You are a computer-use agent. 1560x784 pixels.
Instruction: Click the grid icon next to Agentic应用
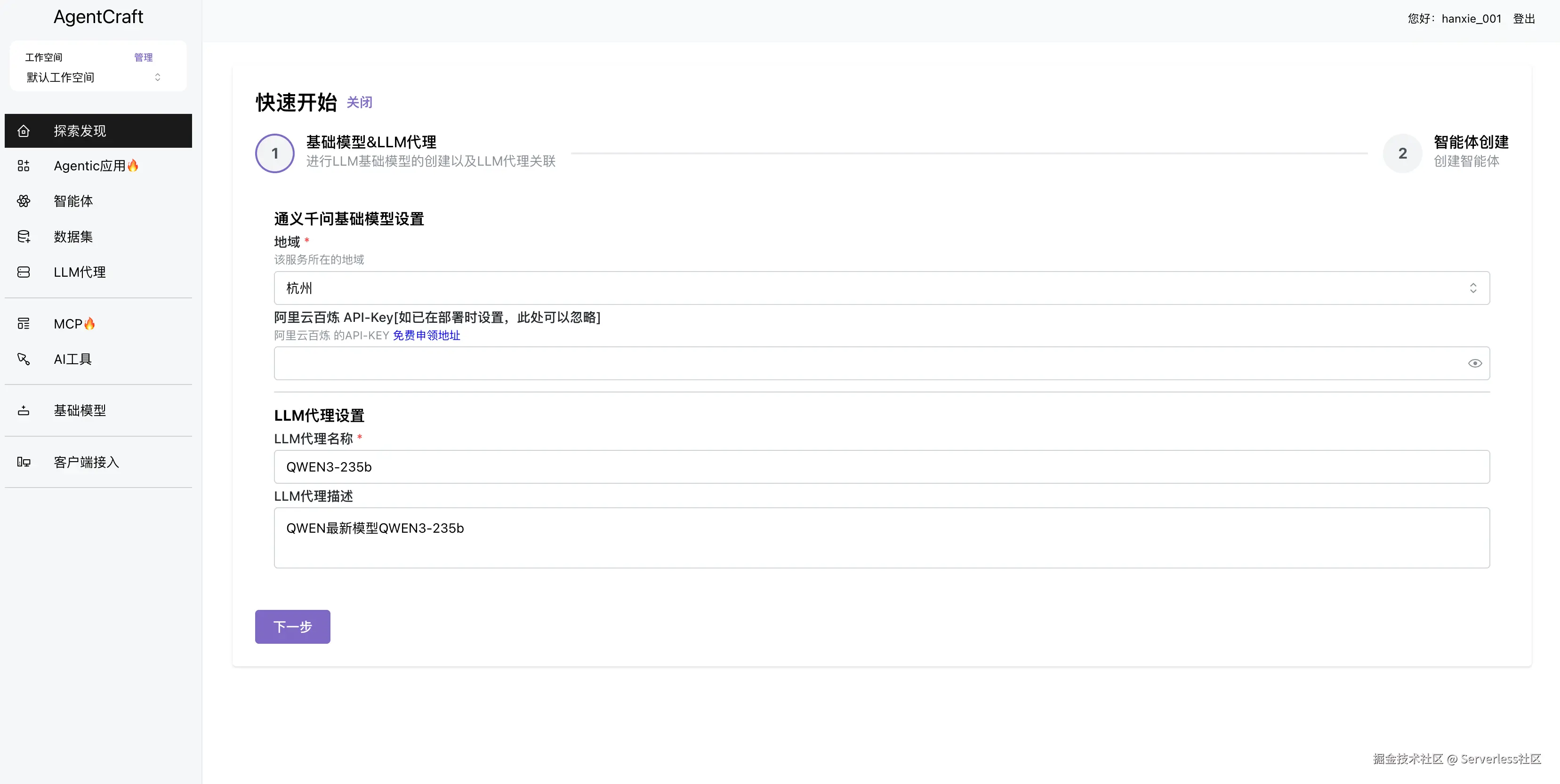click(x=24, y=166)
